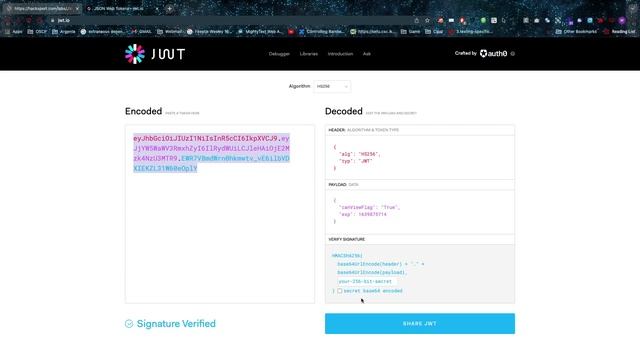
Task: Open the Libraries nav item
Action: point(309,54)
